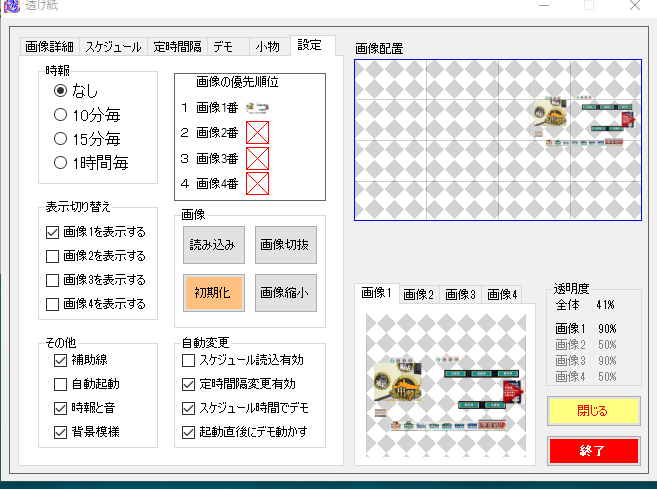
Task: Select the 画像1 preview tab
Action: [x=376, y=292]
